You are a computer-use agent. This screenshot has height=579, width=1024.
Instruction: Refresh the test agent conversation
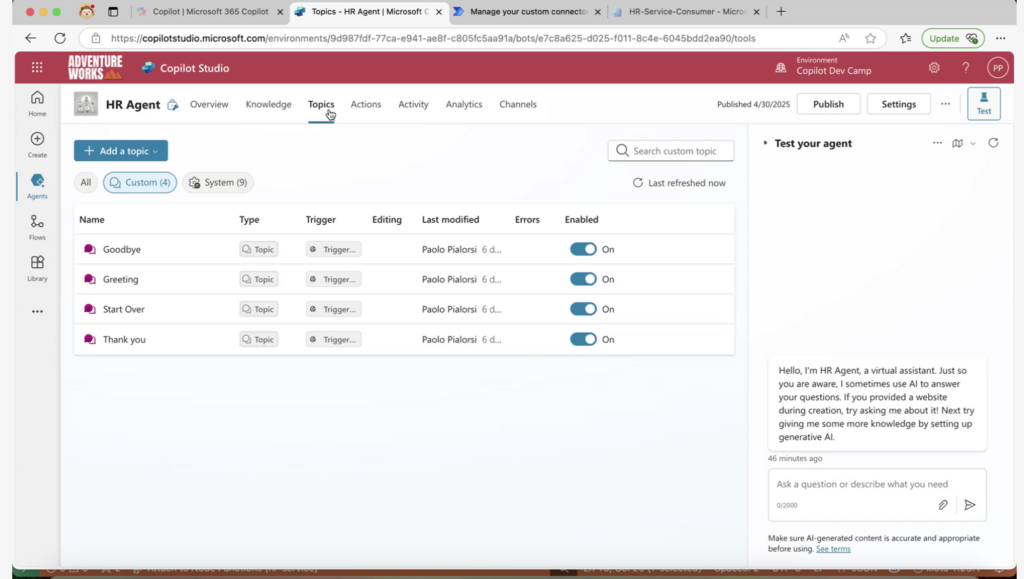click(x=993, y=143)
